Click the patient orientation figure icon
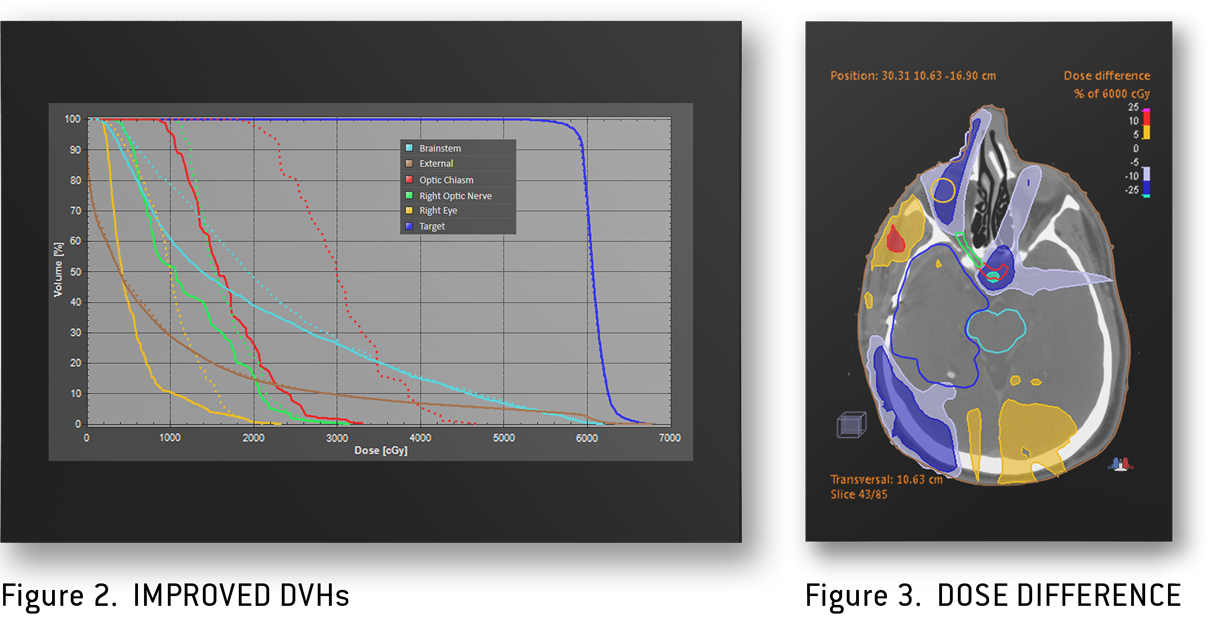This screenshot has height=621, width=1214. [x=1120, y=462]
